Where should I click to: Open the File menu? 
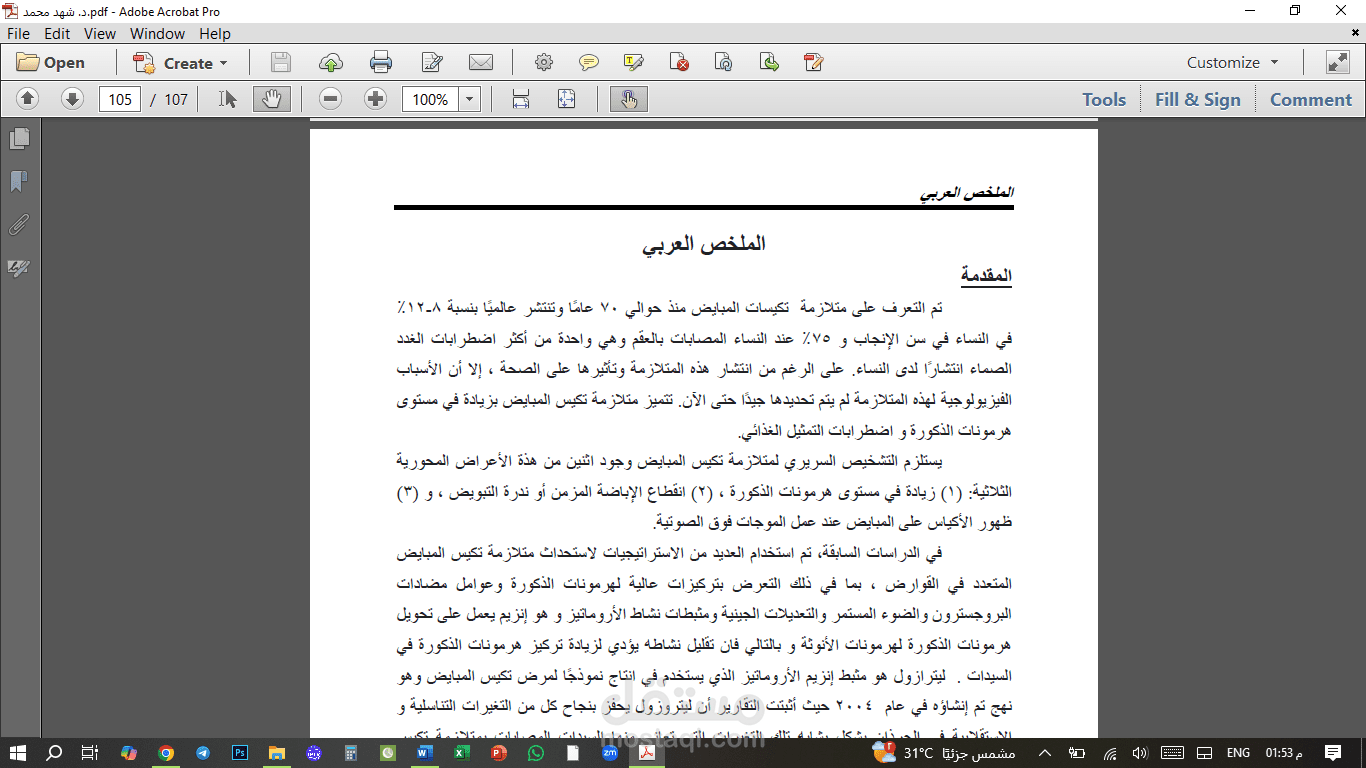(x=18, y=33)
